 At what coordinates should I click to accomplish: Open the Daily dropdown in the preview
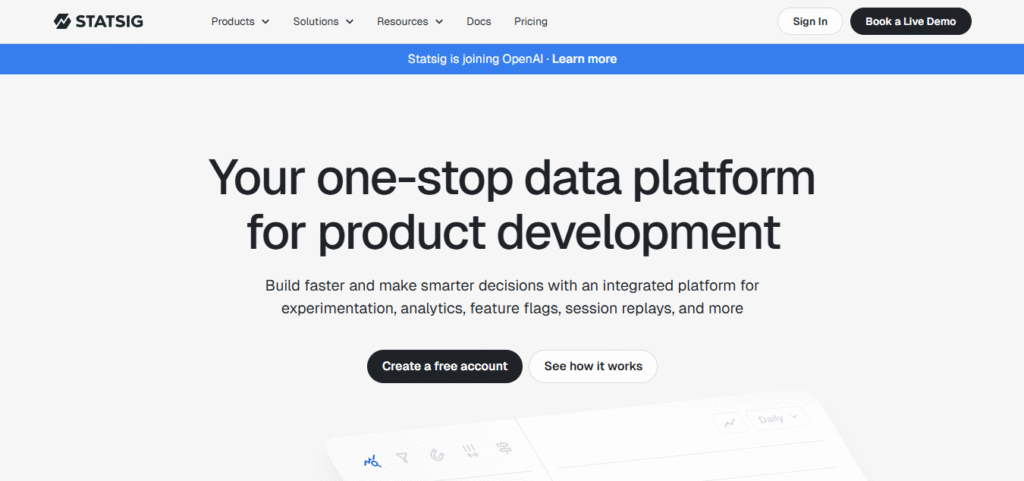778,418
